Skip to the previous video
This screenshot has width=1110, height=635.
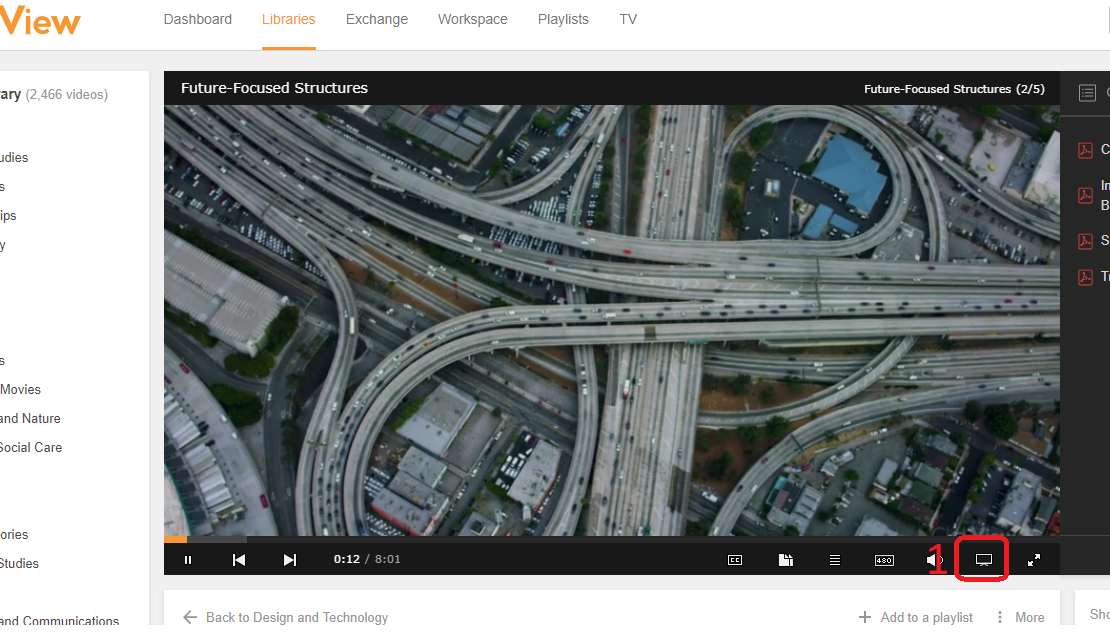coord(239,560)
